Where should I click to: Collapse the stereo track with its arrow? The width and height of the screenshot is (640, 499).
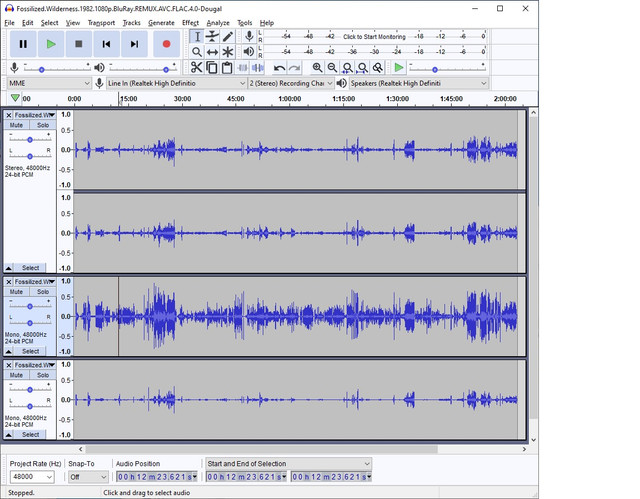(9, 268)
